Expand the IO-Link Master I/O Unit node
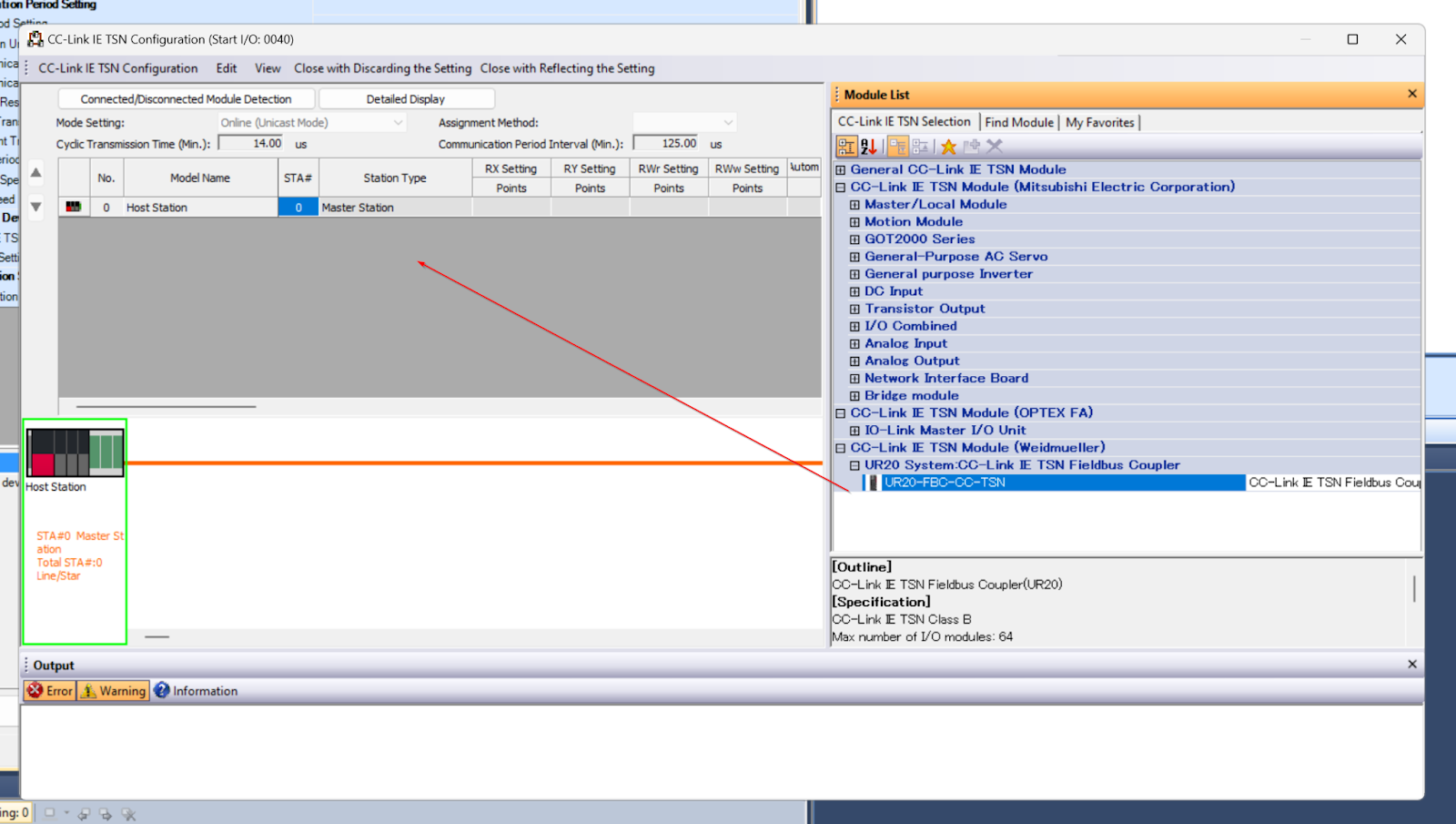This screenshot has width=1456, height=824. 854,431
